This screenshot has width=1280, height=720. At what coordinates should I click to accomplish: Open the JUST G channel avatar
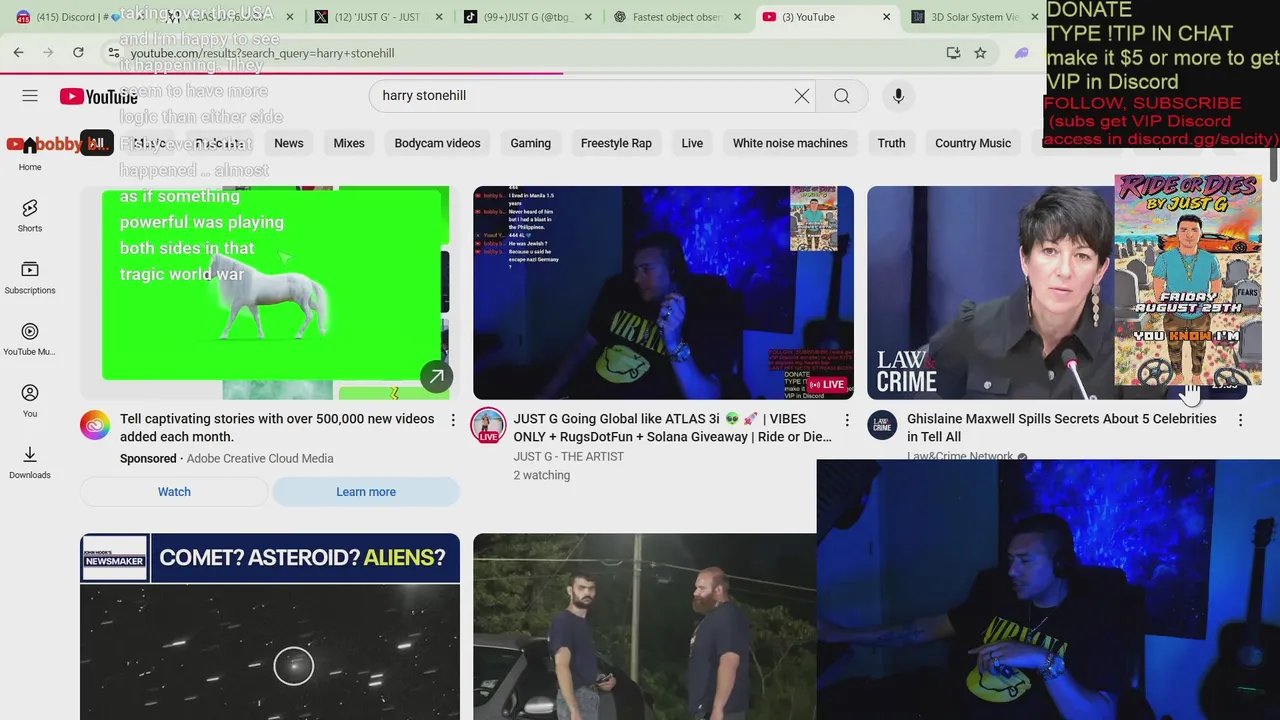[x=489, y=425]
